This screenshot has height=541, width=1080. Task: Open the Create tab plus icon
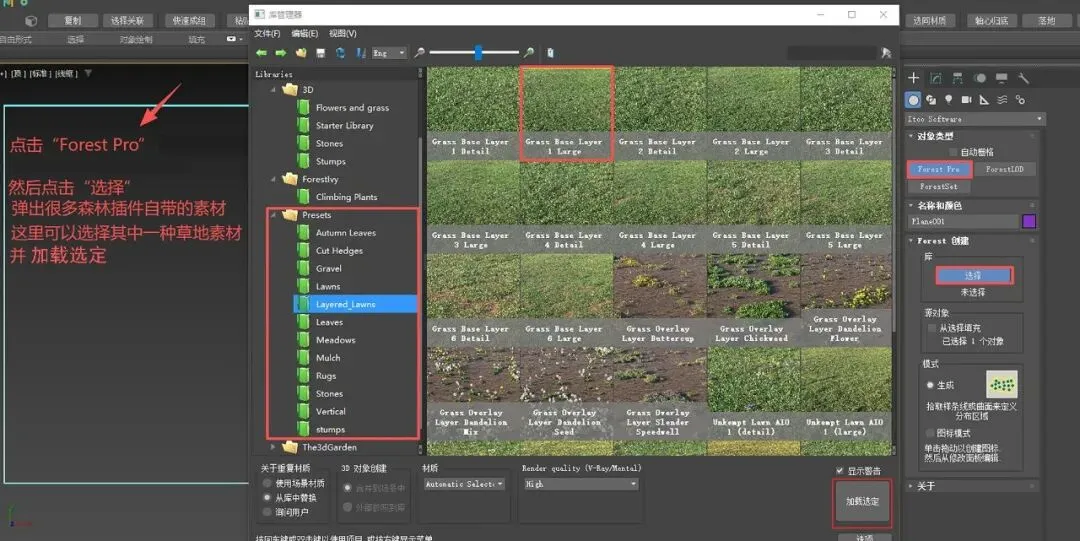913,78
